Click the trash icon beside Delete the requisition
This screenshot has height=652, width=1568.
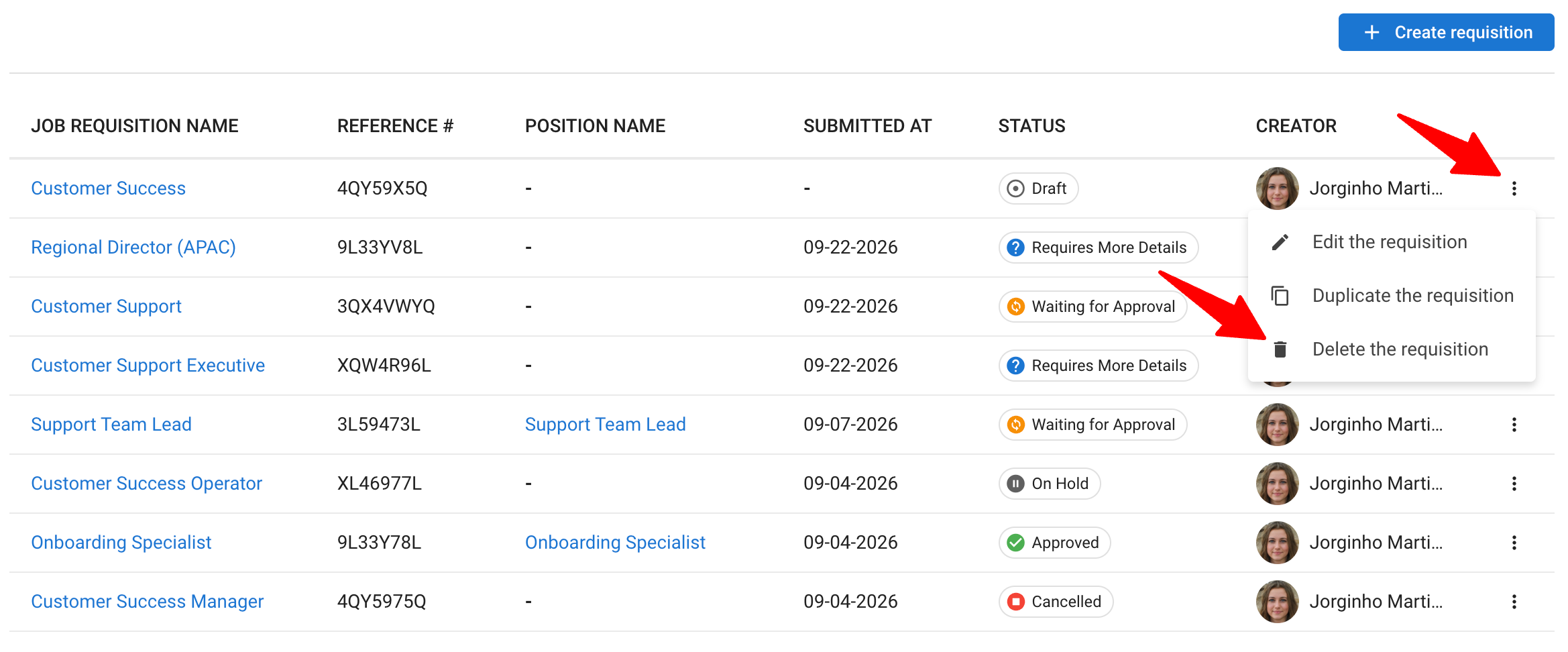coord(1280,349)
